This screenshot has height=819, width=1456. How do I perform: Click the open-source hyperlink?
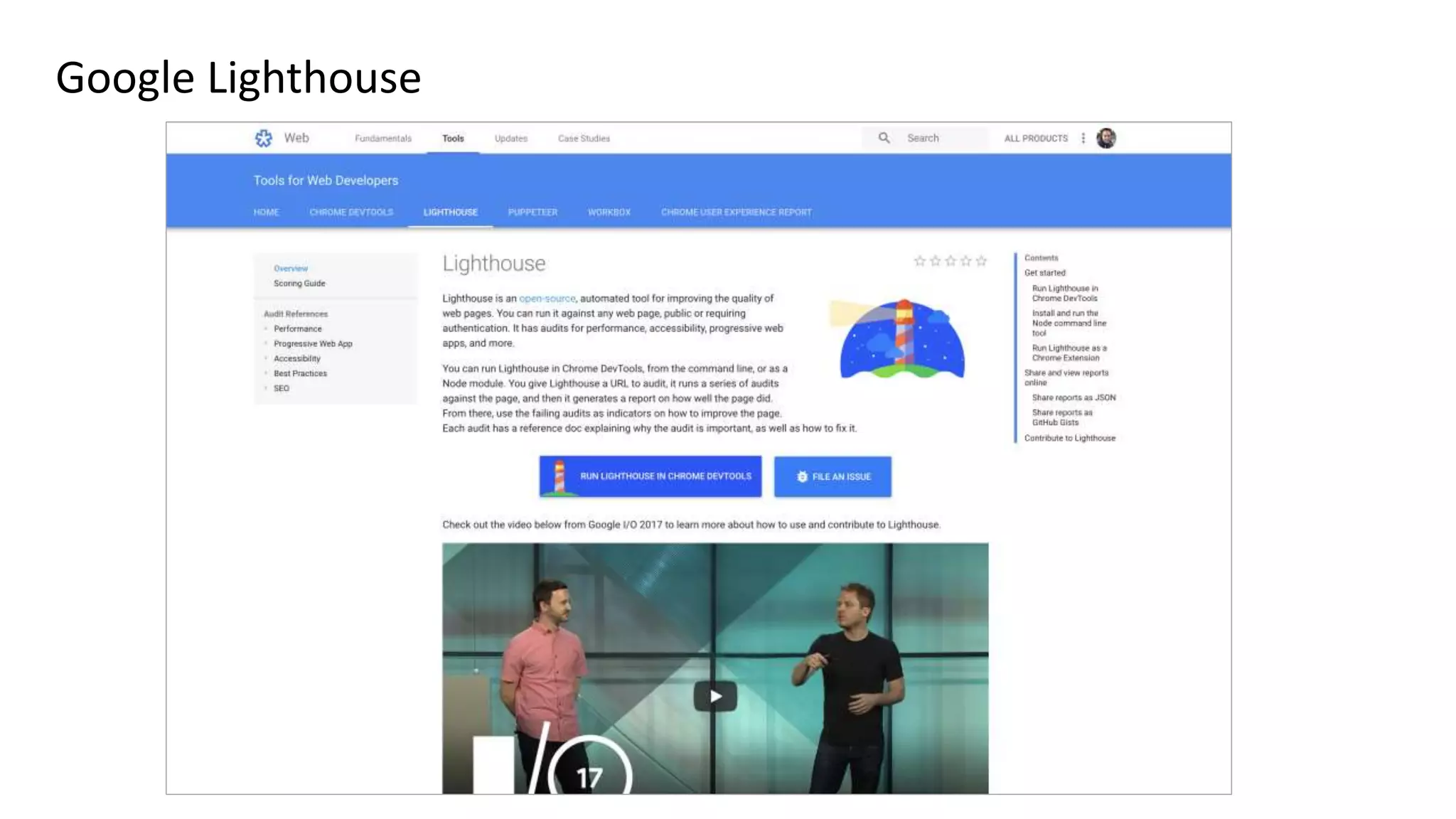click(x=547, y=299)
